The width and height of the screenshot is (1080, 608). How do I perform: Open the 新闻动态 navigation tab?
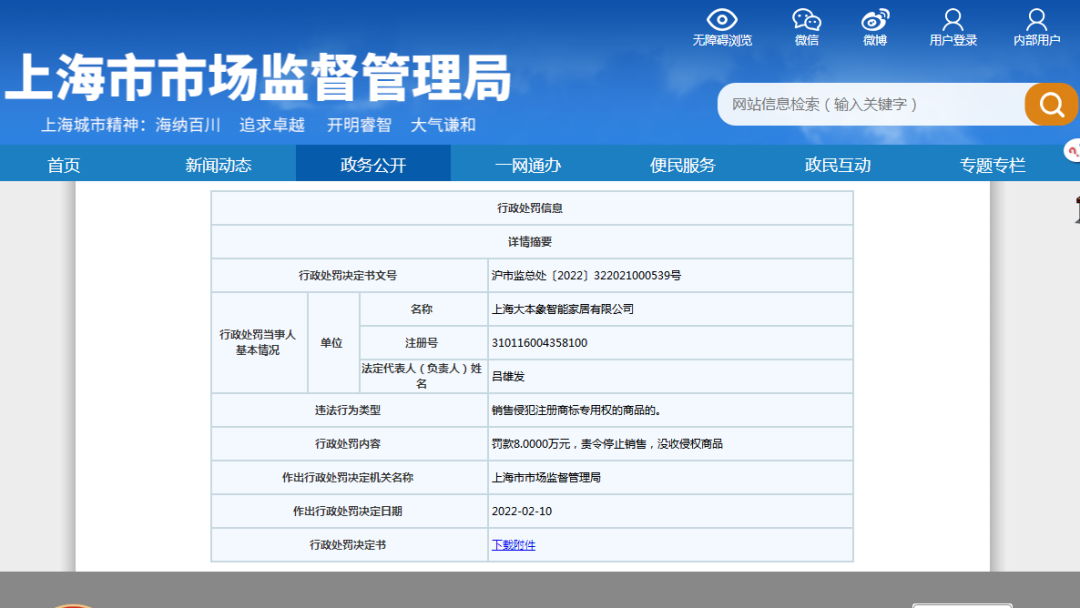(218, 165)
